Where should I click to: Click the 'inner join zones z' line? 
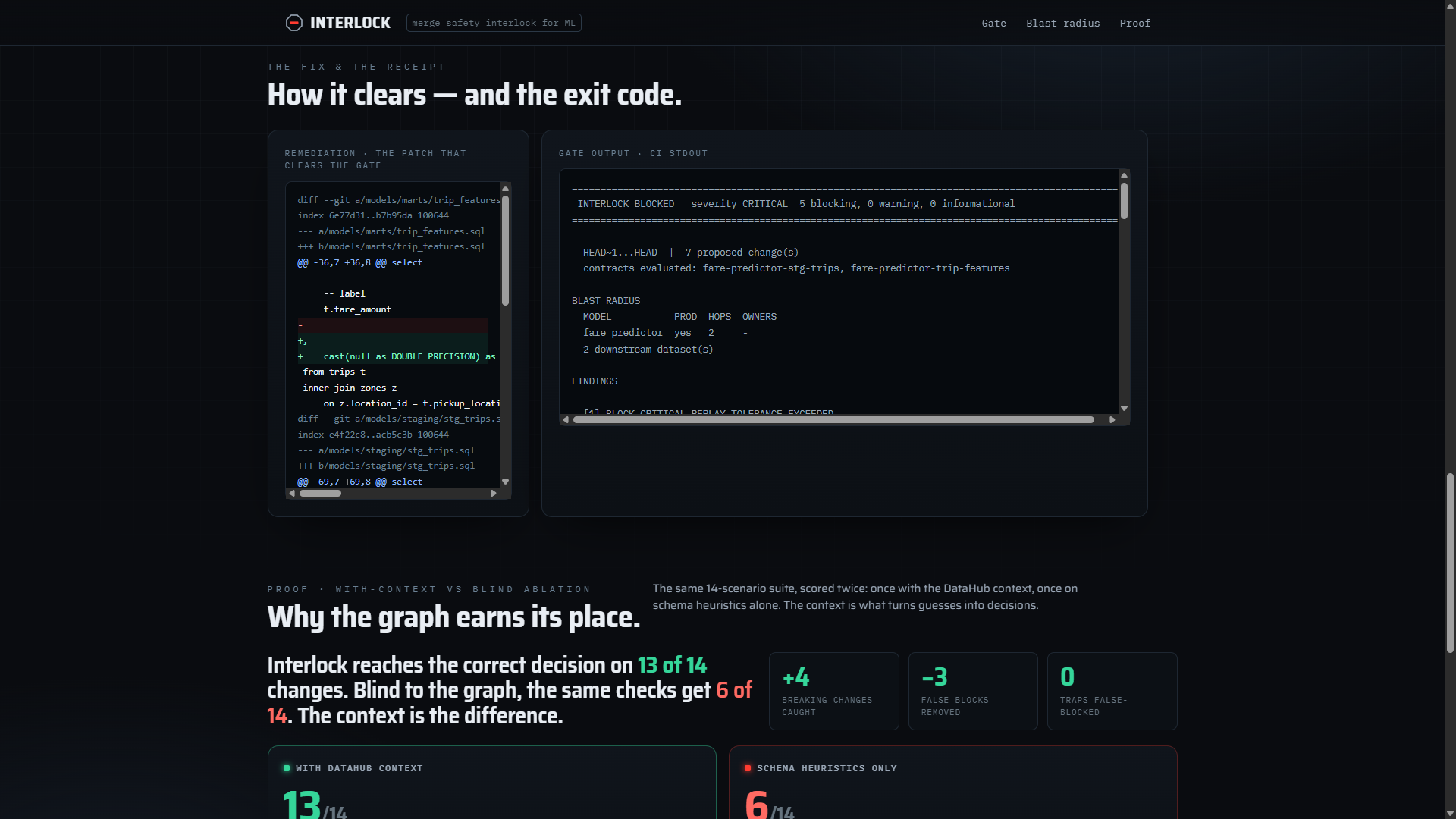pyautogui.click(x=350, y=388)
